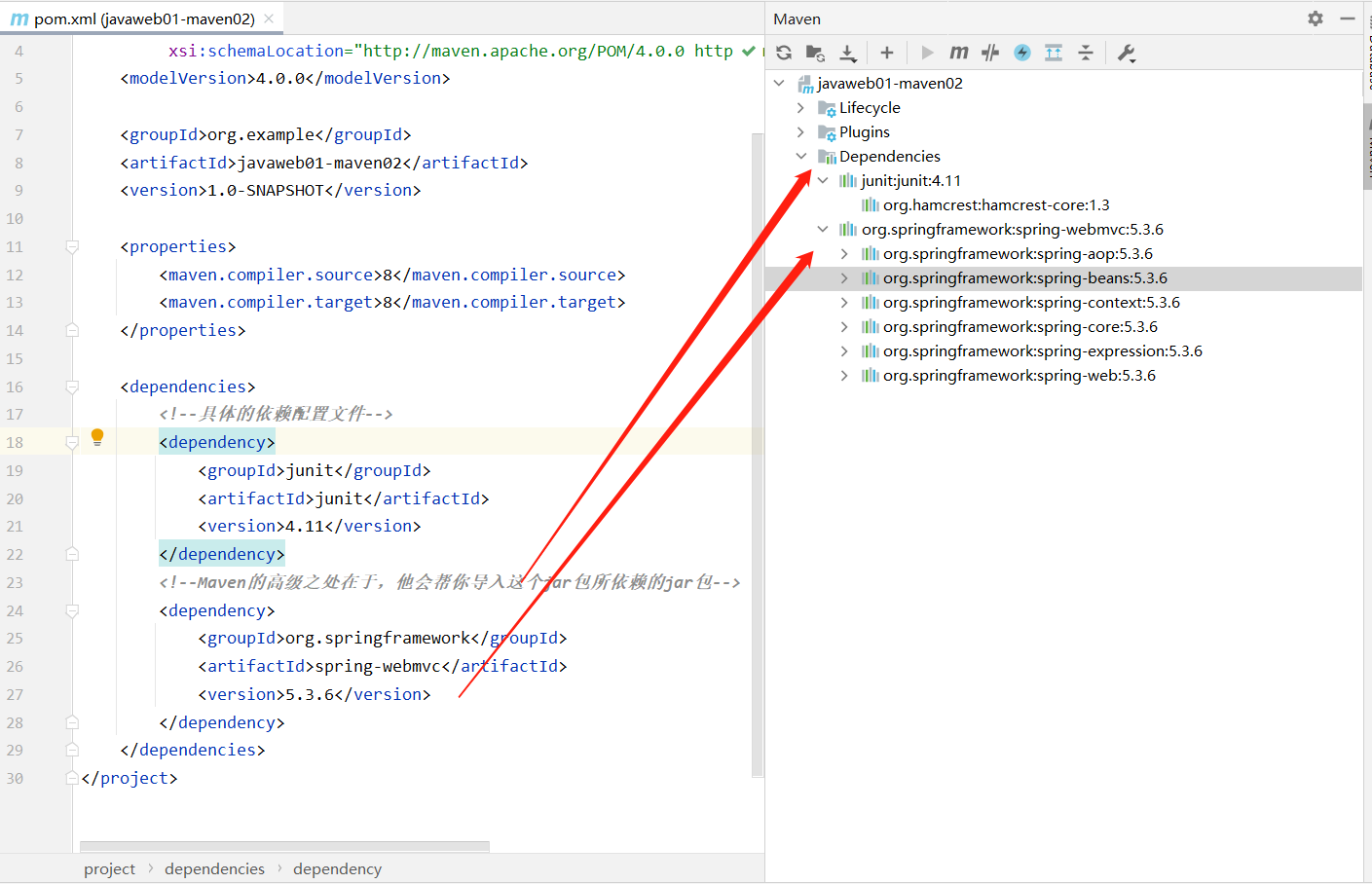
Task: Collapse all nodes in Maven tree
Action: 1086,53
